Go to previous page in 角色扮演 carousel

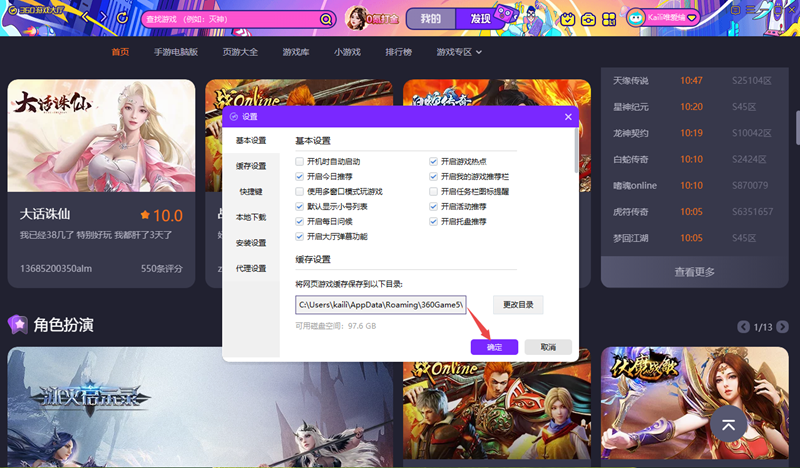click(743, 327)
